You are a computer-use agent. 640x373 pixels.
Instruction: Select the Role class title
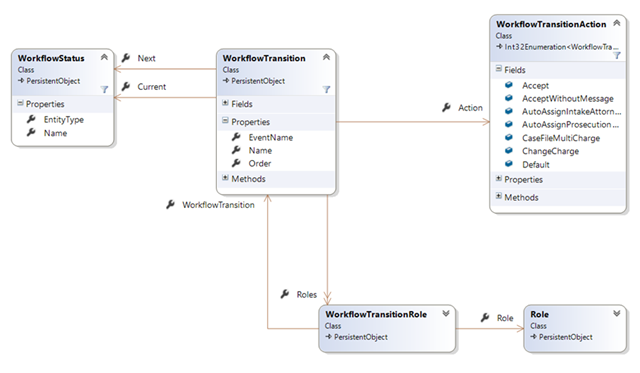(x=540, y=314)
